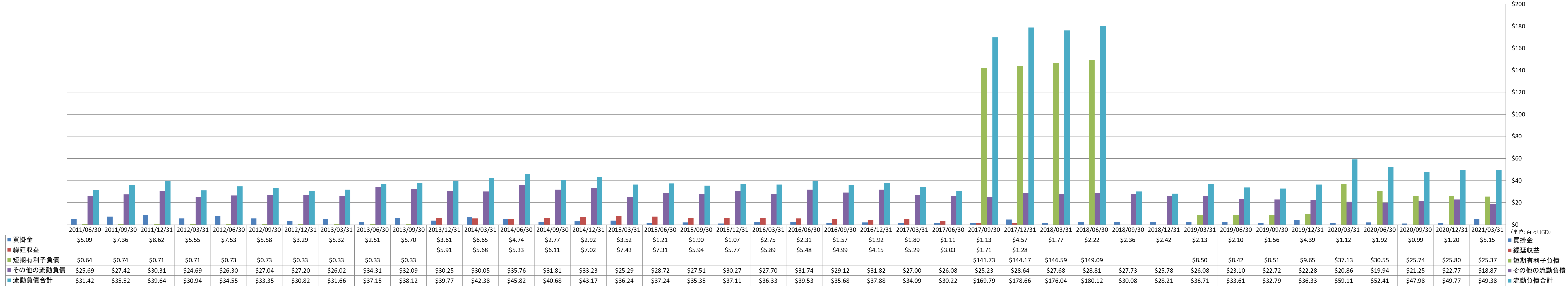Select the 2018/06/30 column header
1568x286 pixels.
pos(1092,230)
